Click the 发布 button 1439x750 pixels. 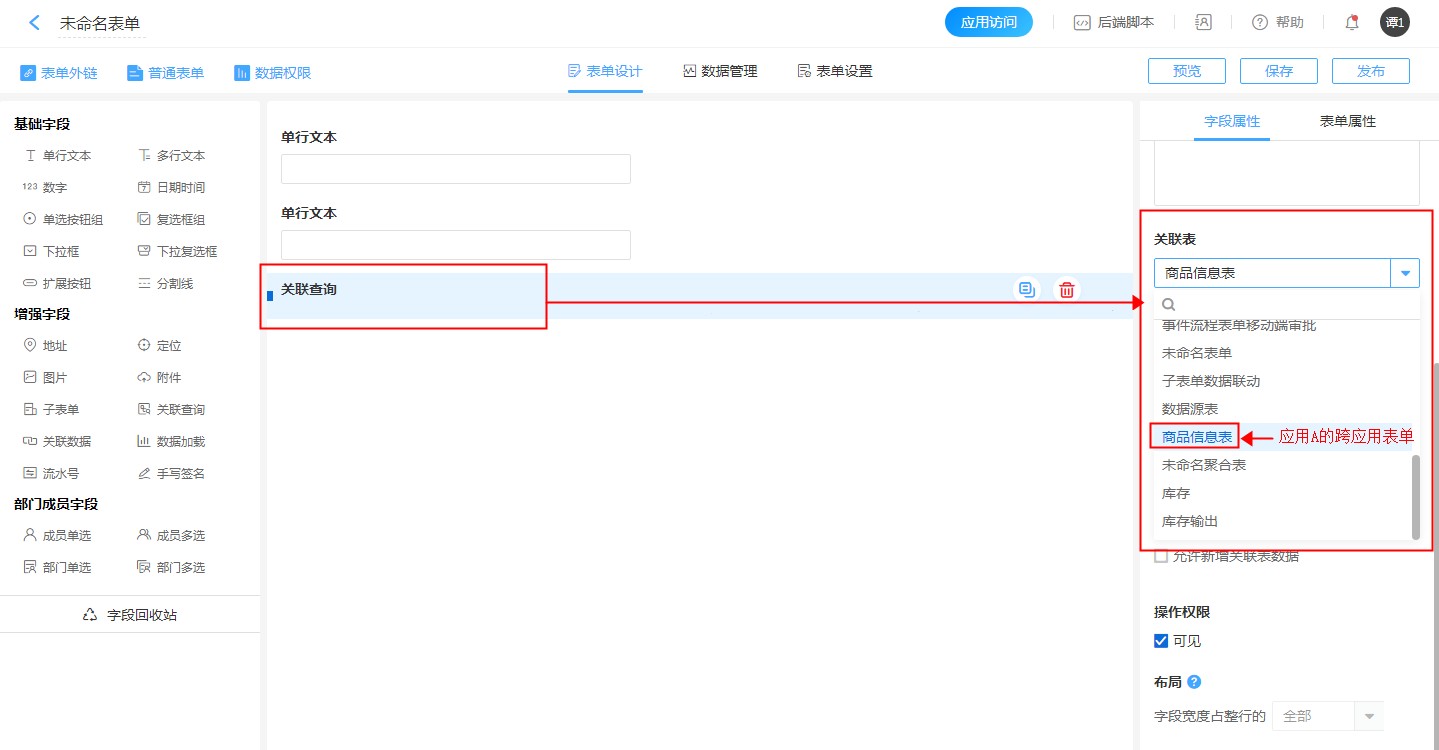pyautogui.click(x=1370, y=71)
